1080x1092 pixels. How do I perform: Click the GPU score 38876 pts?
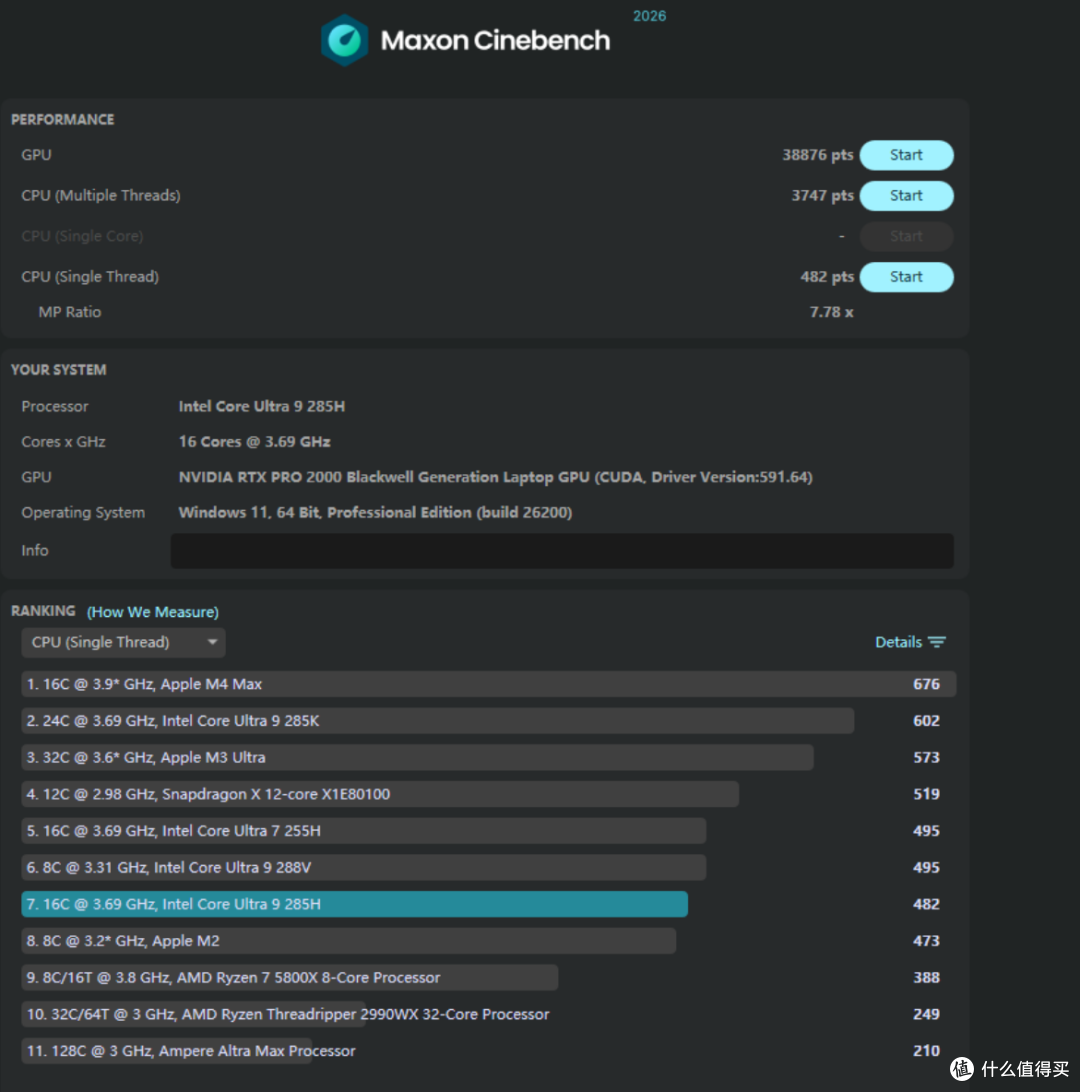click(x=817, y=155)
